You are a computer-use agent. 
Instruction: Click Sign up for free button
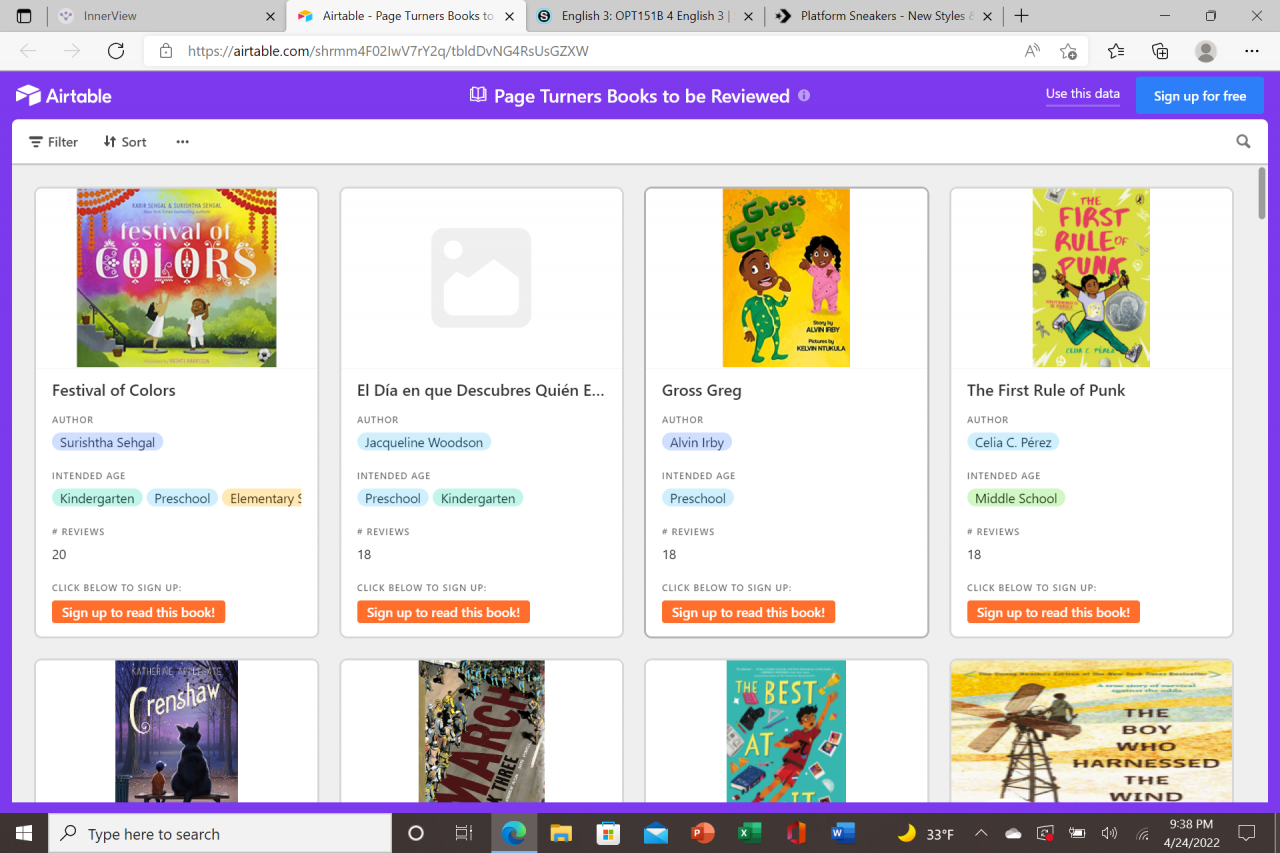pyautogui.click(x=1200, y=96)
